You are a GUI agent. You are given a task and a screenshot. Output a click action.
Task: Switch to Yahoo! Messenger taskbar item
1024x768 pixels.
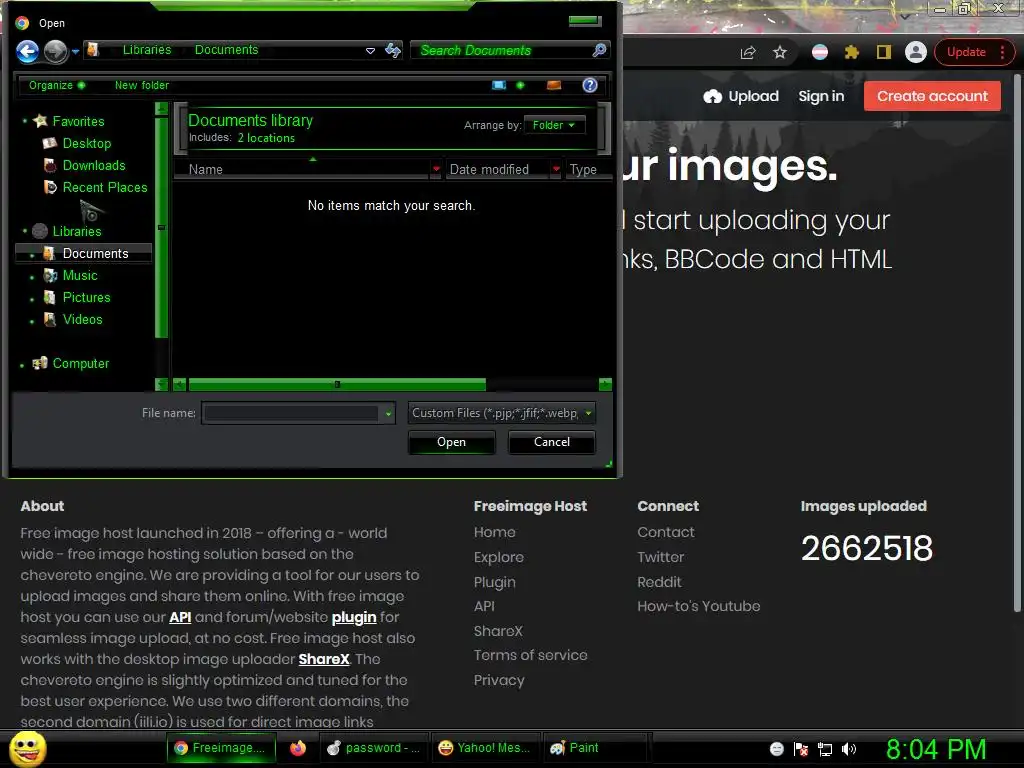tap(485, 748)
